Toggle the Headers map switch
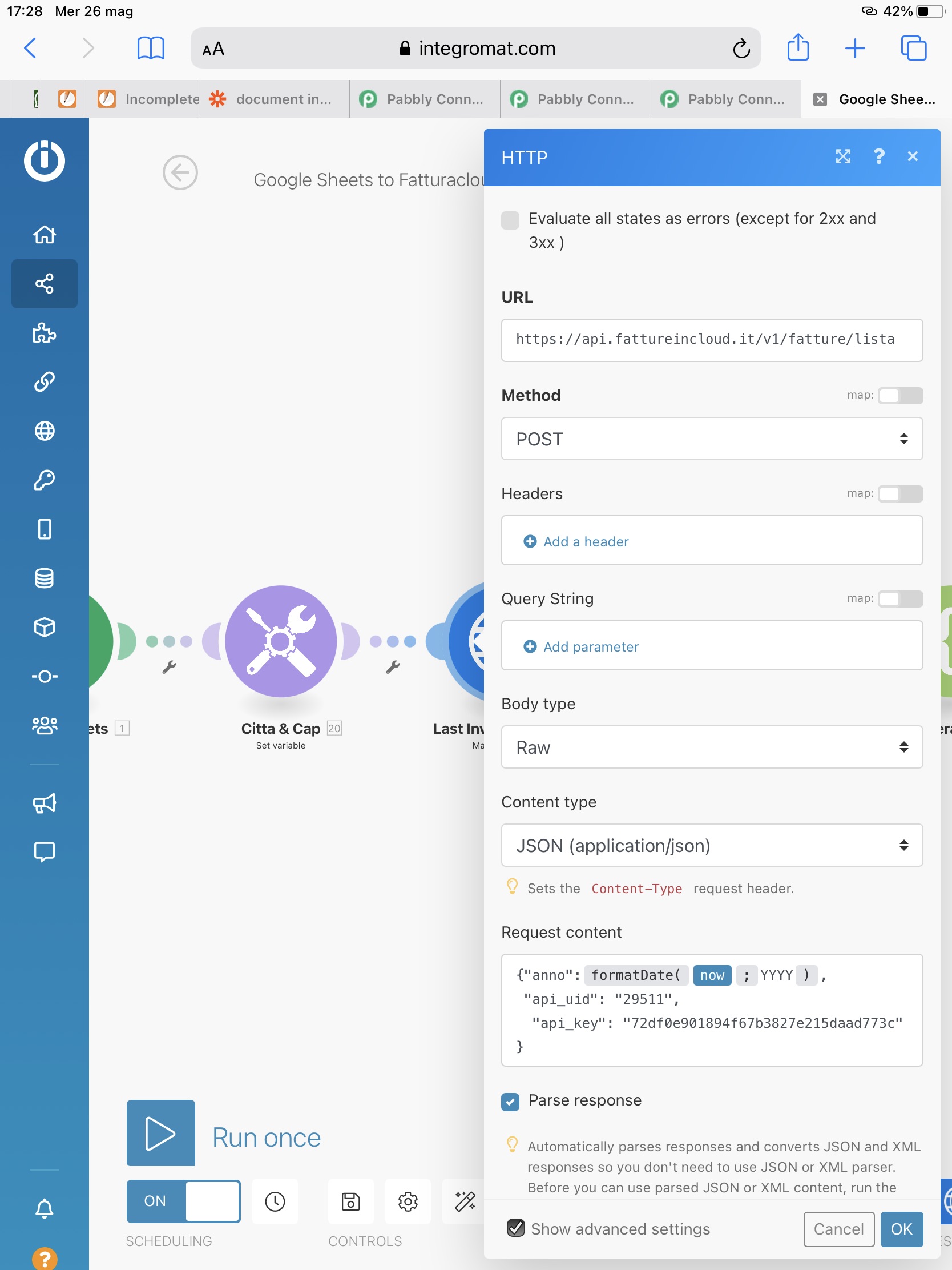 pos(901,494)
